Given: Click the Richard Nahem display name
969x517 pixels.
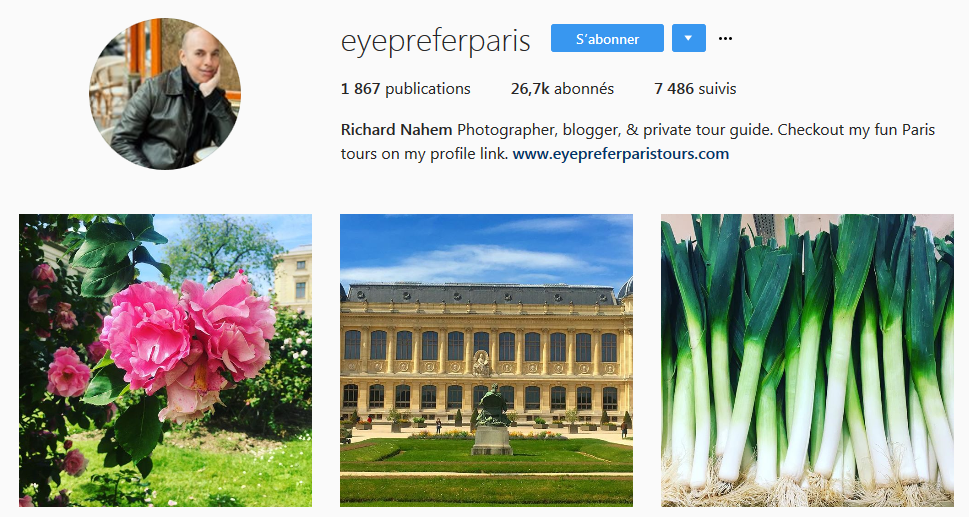Looking at the screenshot, I should tap(396, 130).
